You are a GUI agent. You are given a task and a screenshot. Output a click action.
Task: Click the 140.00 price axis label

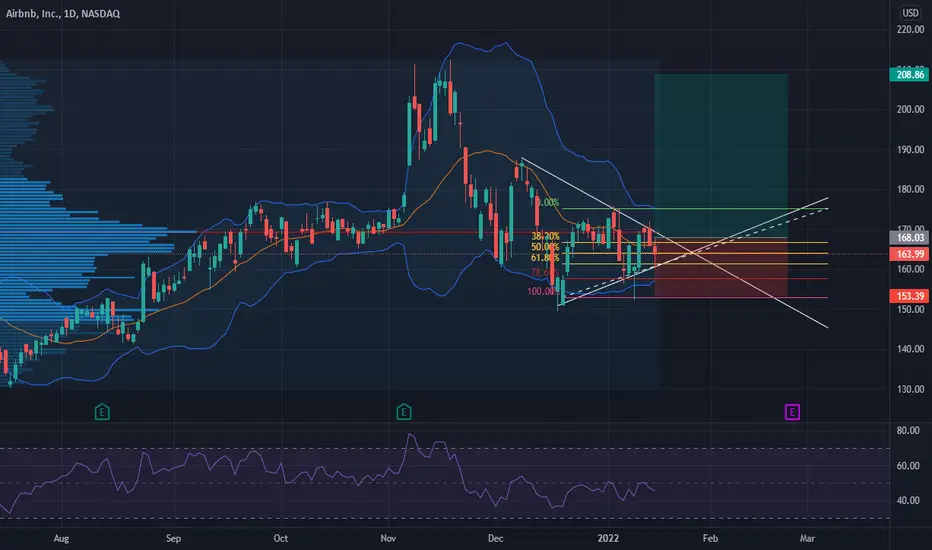coord(910,349)
